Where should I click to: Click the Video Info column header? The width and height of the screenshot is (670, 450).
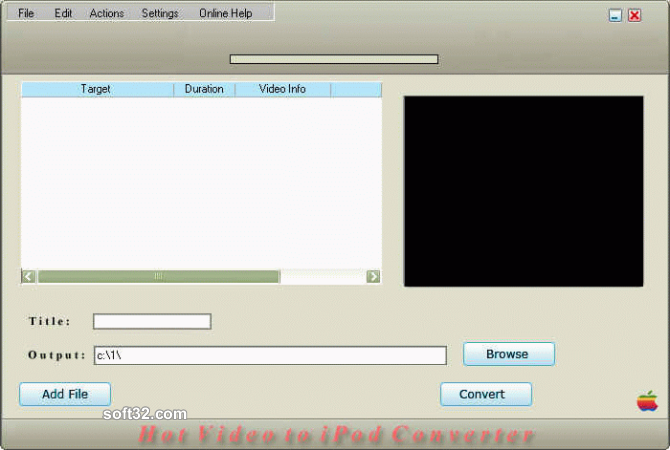tap(282, 89)
